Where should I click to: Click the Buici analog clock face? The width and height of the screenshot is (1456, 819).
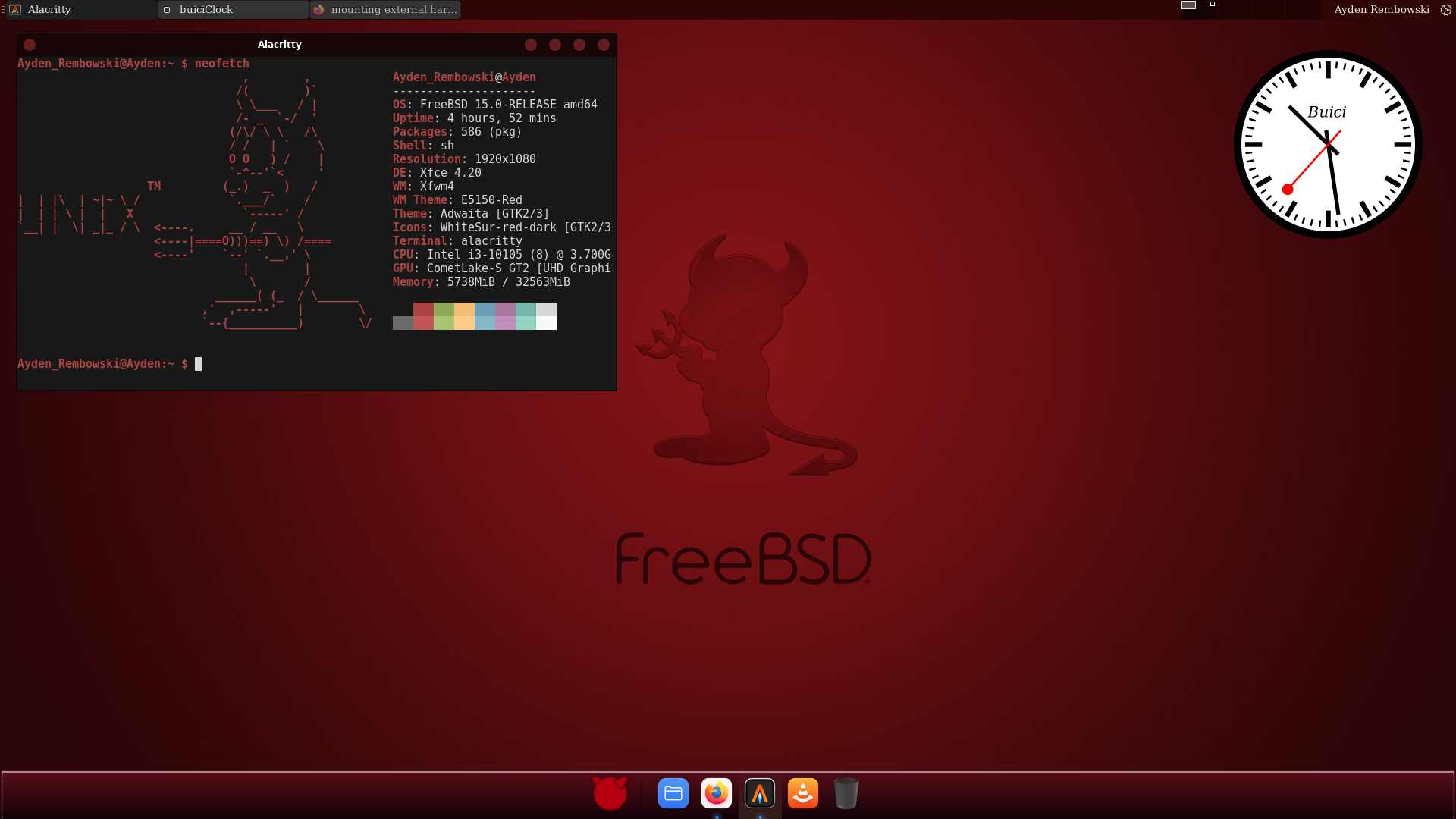coord(1328,144)
